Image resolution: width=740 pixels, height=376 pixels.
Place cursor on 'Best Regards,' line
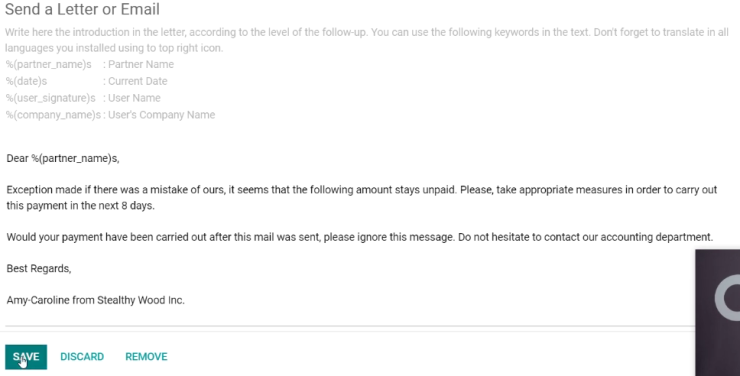pyautogui.click(x=39, y=268)
